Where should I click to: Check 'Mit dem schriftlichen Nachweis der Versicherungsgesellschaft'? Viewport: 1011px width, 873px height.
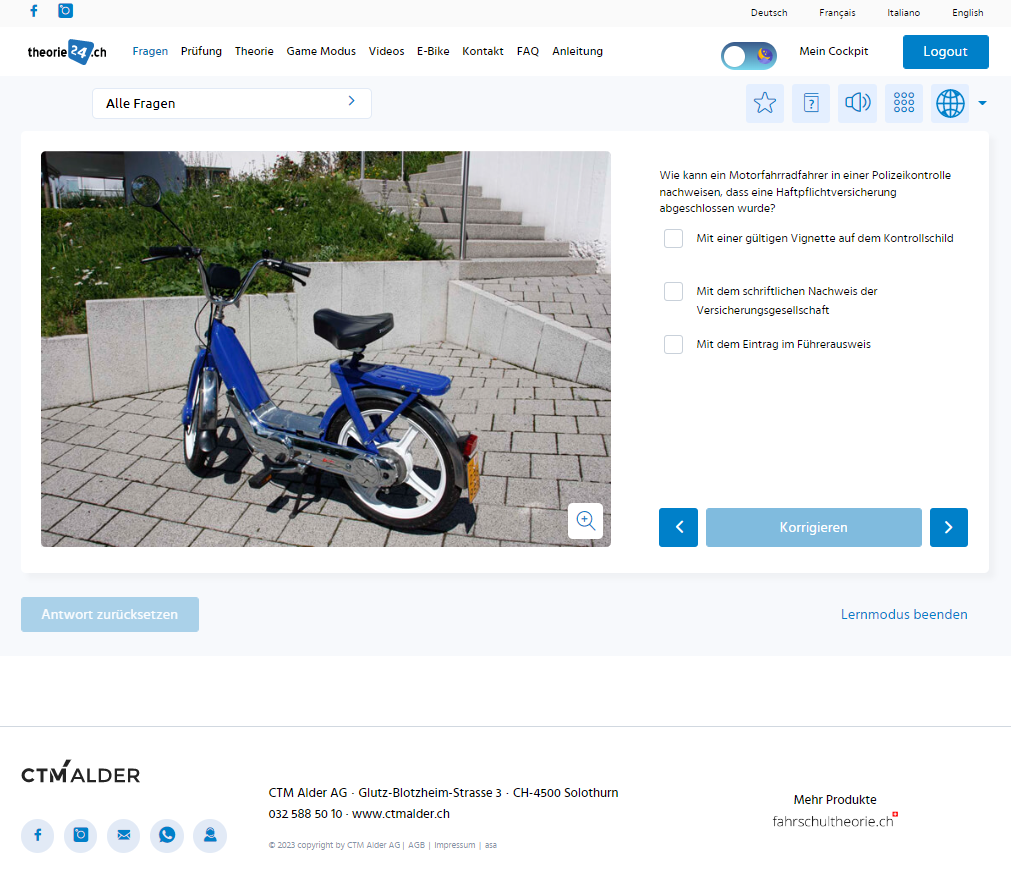[x=673, y=291]
